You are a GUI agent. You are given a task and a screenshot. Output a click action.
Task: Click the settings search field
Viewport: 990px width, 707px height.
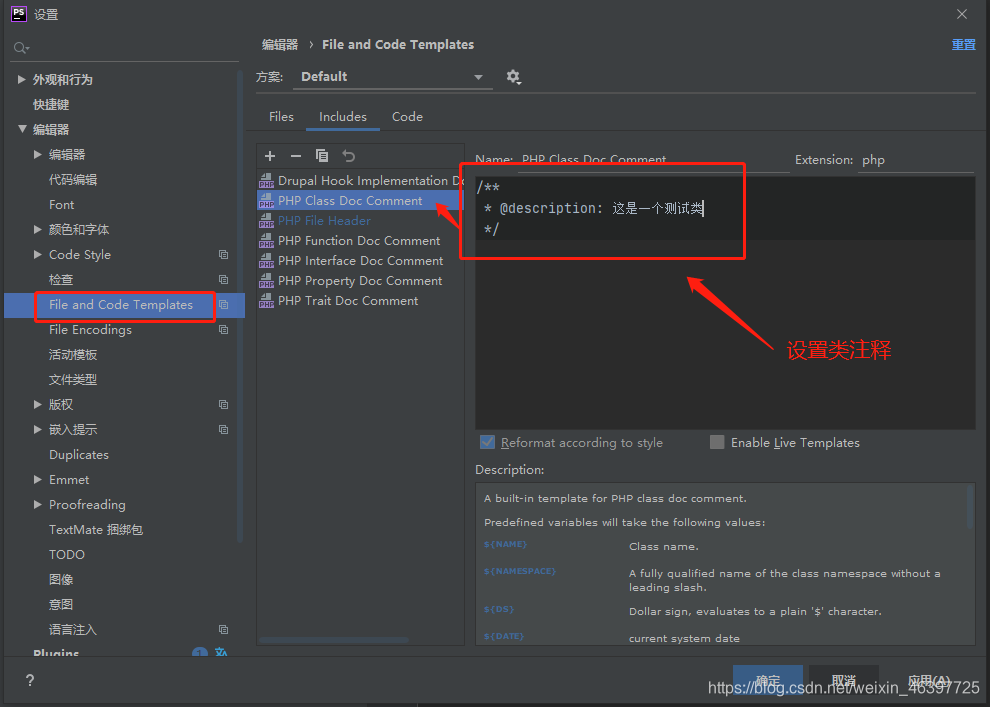coord(124,48)
